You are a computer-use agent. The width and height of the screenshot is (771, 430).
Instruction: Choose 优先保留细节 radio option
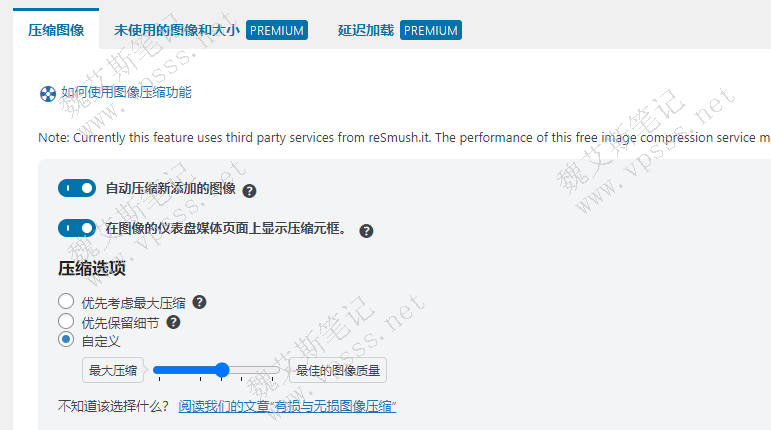point(66,321)
